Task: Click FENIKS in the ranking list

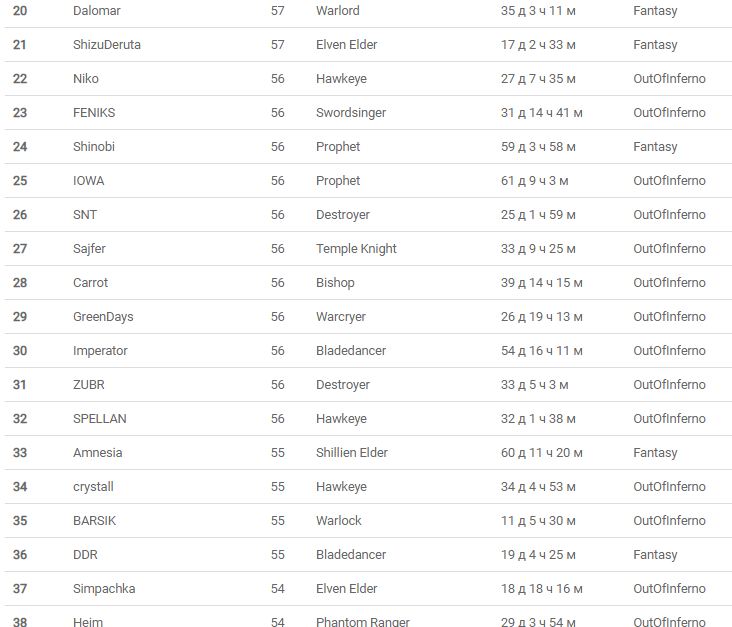Action: [x=94, y=113]
